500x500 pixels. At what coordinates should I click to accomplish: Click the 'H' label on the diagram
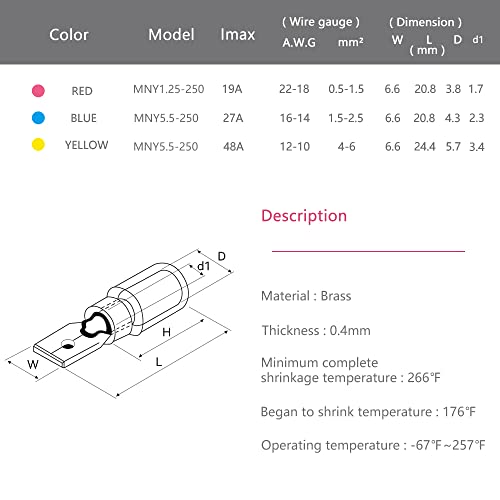click(x=166, y=332)
